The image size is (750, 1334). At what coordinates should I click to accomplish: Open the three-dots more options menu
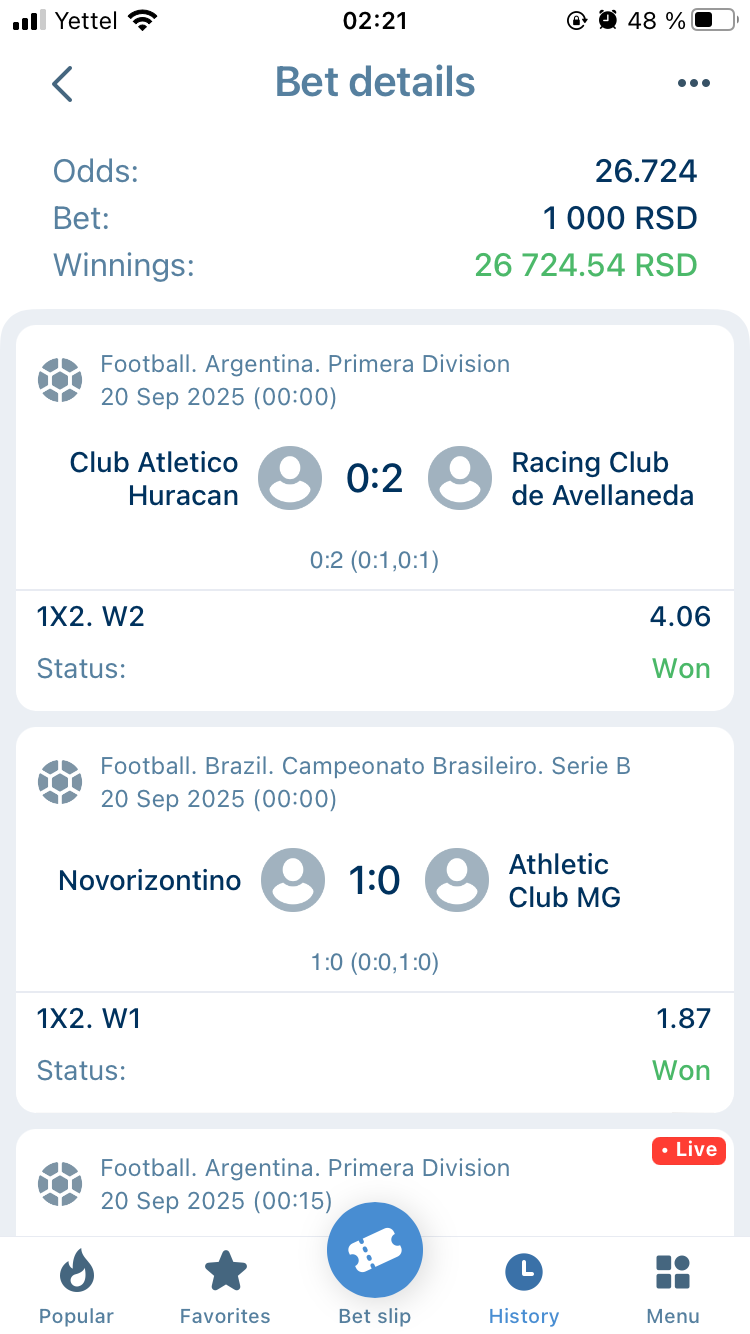(693, 84)
